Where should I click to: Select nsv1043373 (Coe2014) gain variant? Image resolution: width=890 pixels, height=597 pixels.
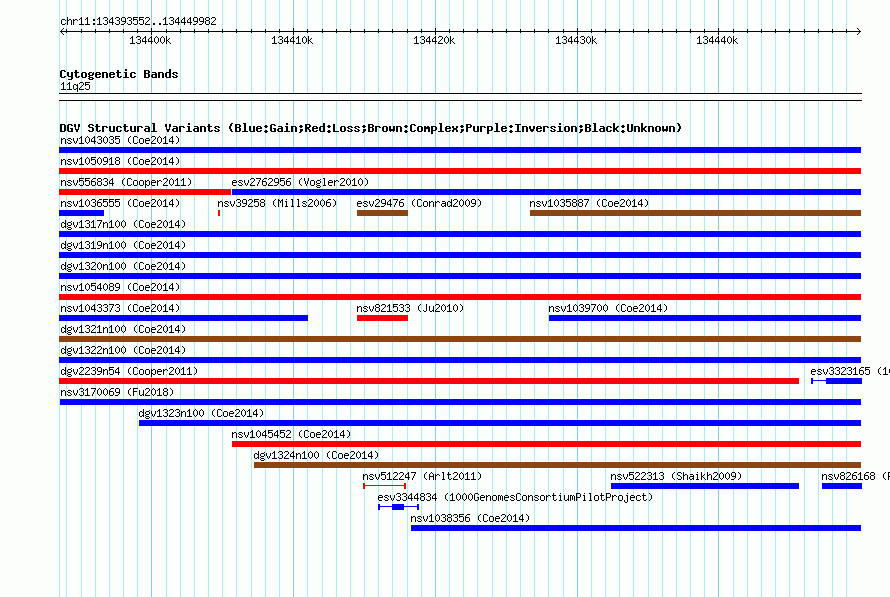[183, 318]
